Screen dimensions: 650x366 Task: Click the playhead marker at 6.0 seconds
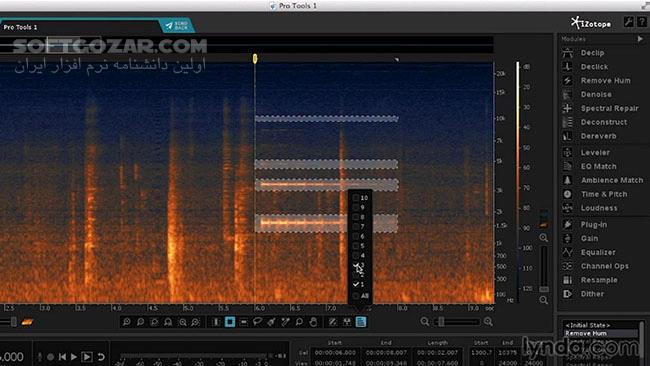(x=255, y=59)
